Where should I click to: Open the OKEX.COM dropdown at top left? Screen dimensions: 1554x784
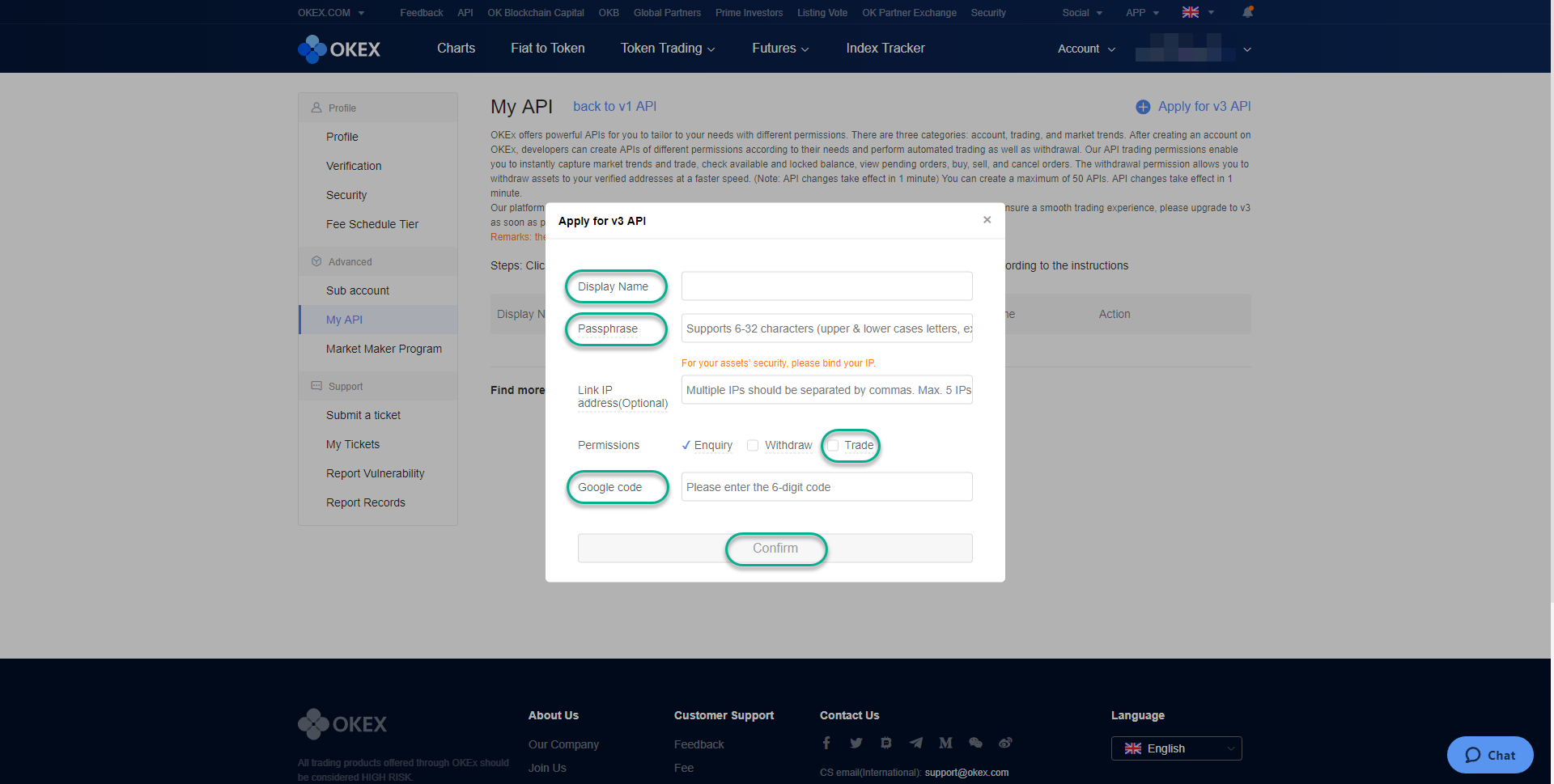(x=330, y=12)
